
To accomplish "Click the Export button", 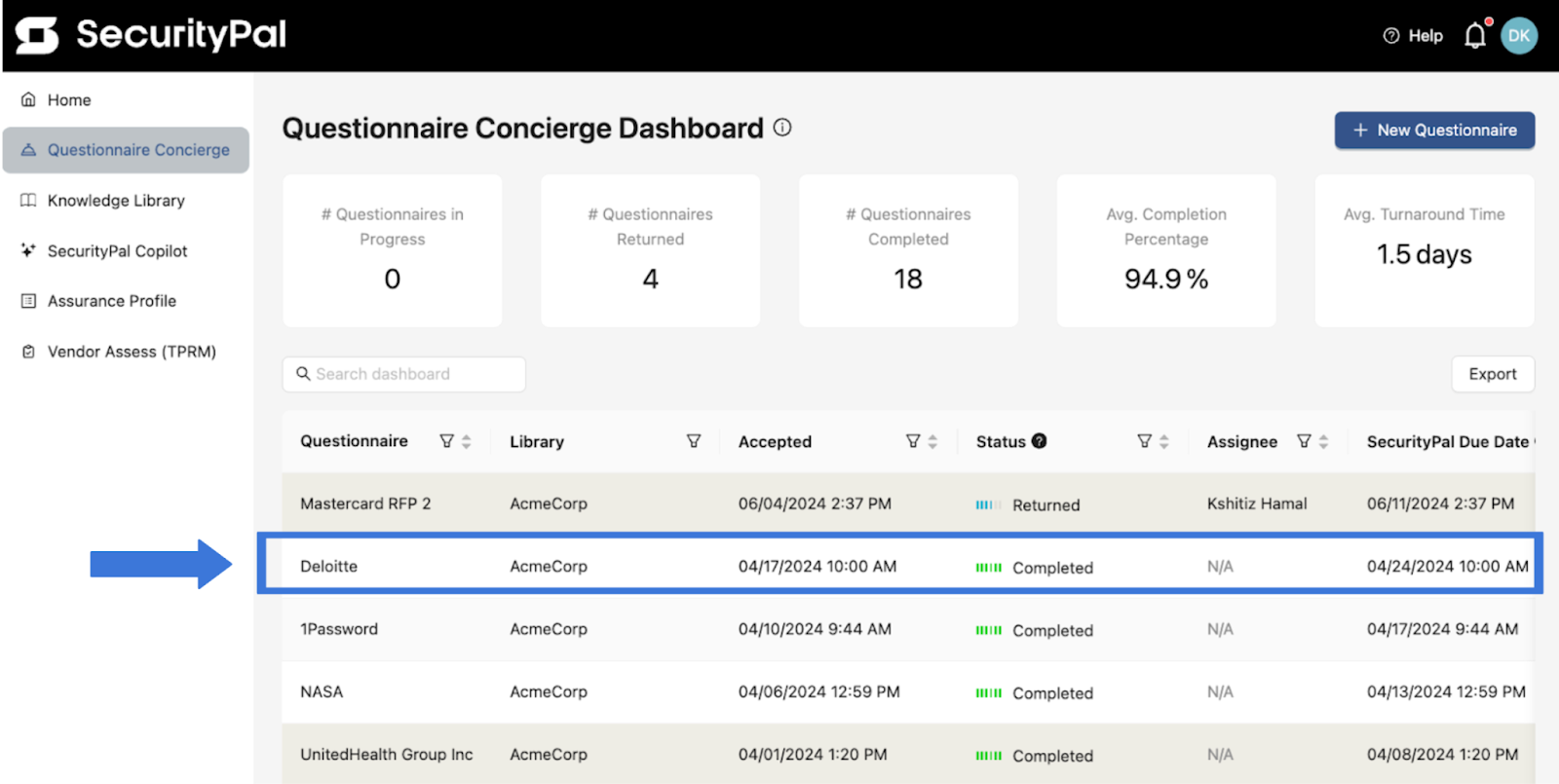I will tap(1493, 374).
